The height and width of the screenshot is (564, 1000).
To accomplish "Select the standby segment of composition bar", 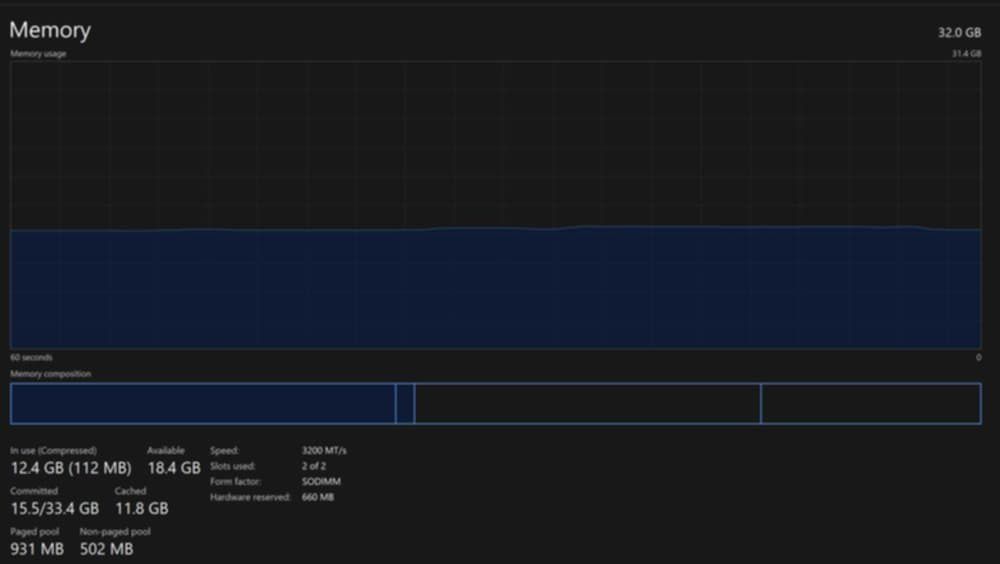I will (587, 403).
